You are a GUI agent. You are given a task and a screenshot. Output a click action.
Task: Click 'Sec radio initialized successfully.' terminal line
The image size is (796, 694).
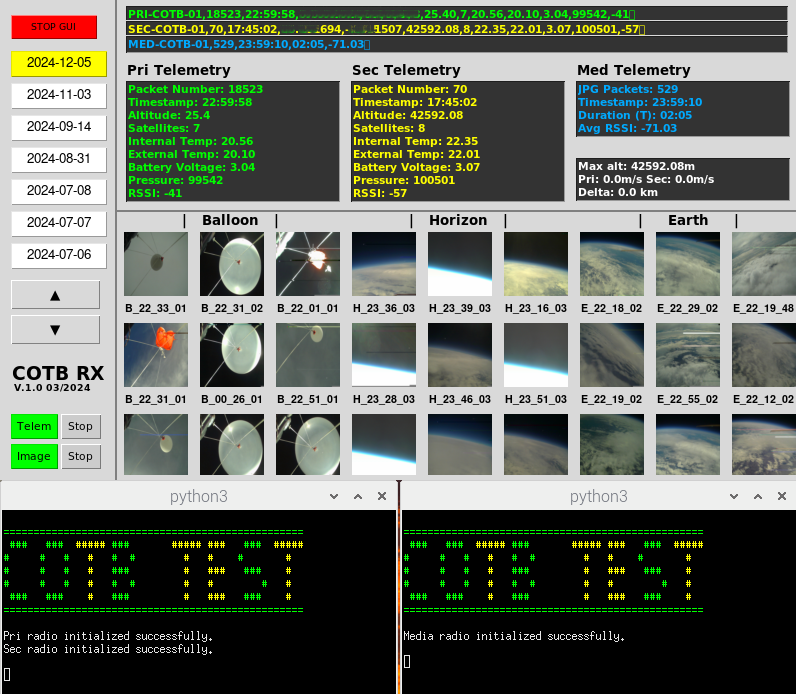108,649
